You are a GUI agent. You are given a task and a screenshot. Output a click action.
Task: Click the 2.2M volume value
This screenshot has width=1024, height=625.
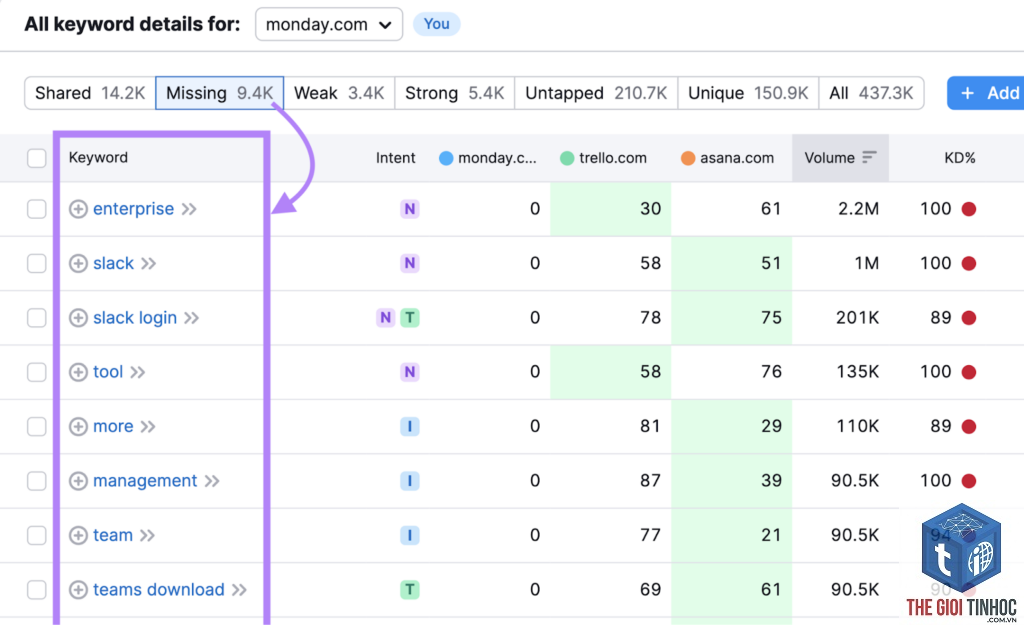[858, 209]
